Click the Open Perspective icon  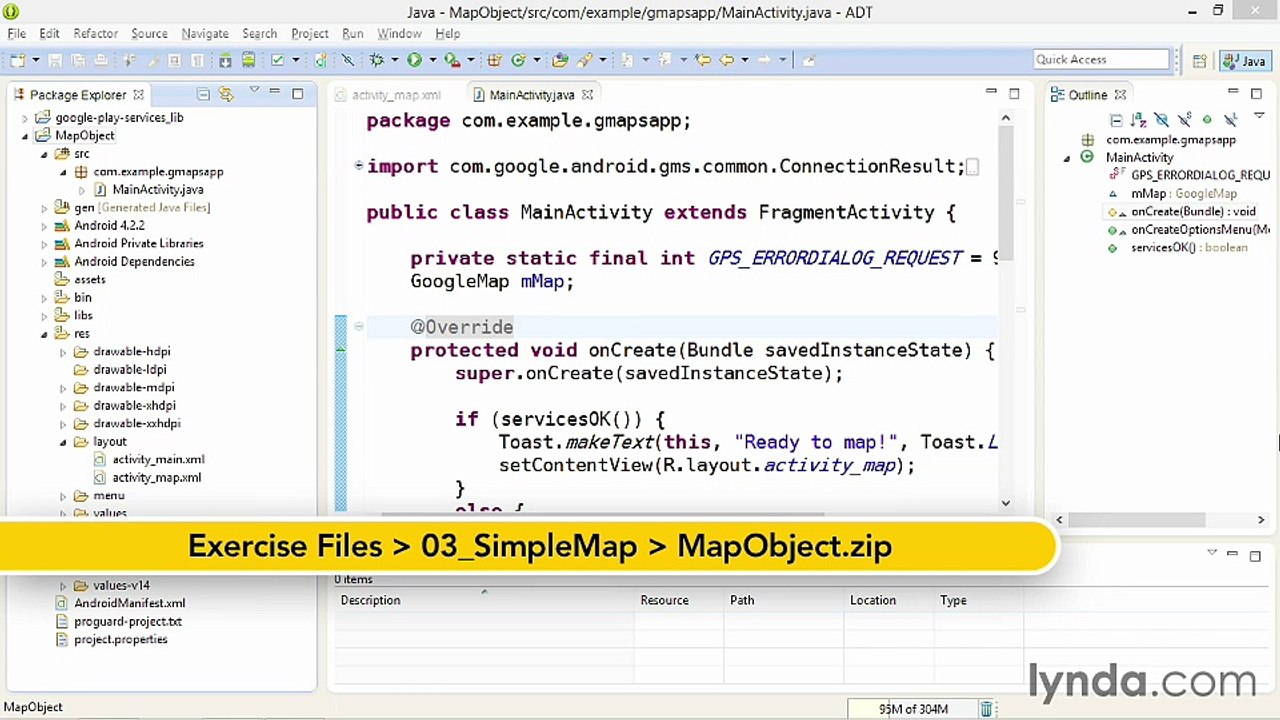(x=1199, y=61)
